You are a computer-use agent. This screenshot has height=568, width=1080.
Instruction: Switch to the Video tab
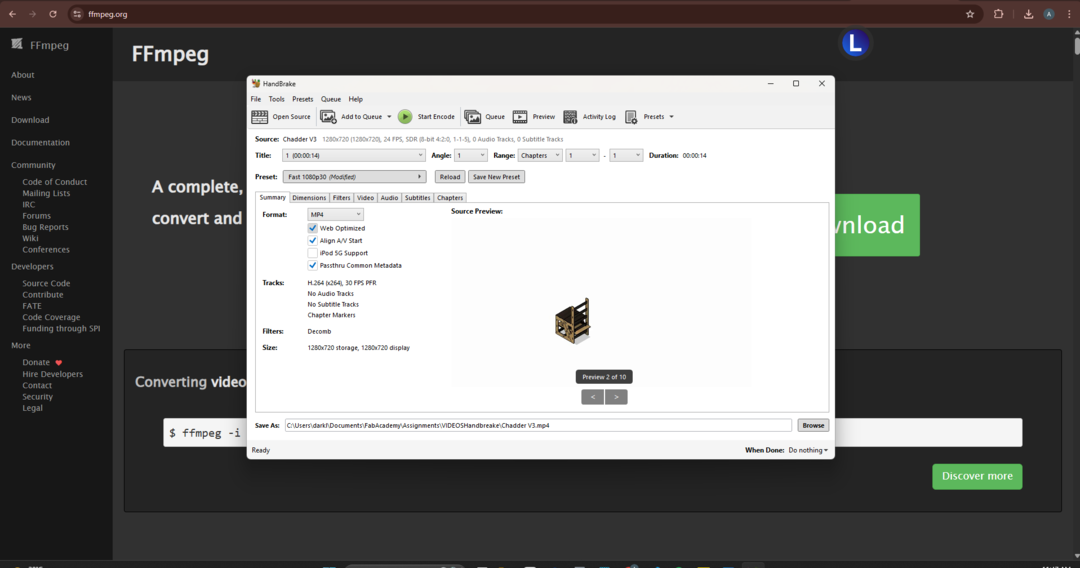[x=365, y=198]
